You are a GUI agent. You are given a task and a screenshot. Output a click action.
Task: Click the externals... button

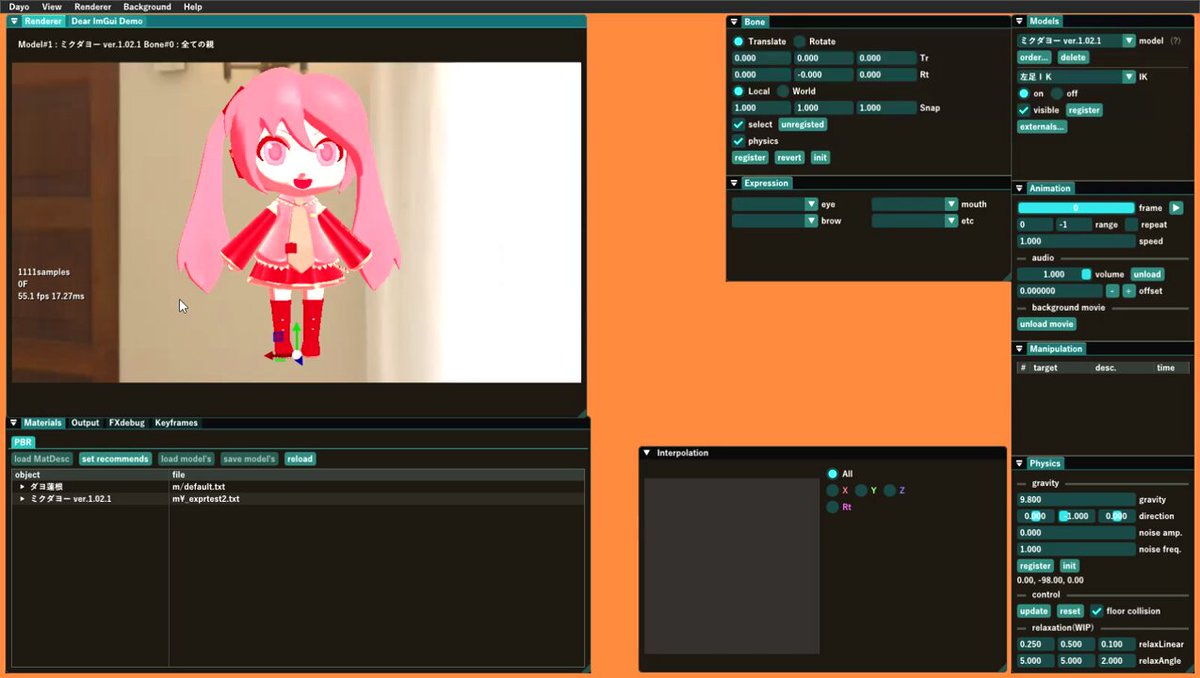tap(1042, 127)
